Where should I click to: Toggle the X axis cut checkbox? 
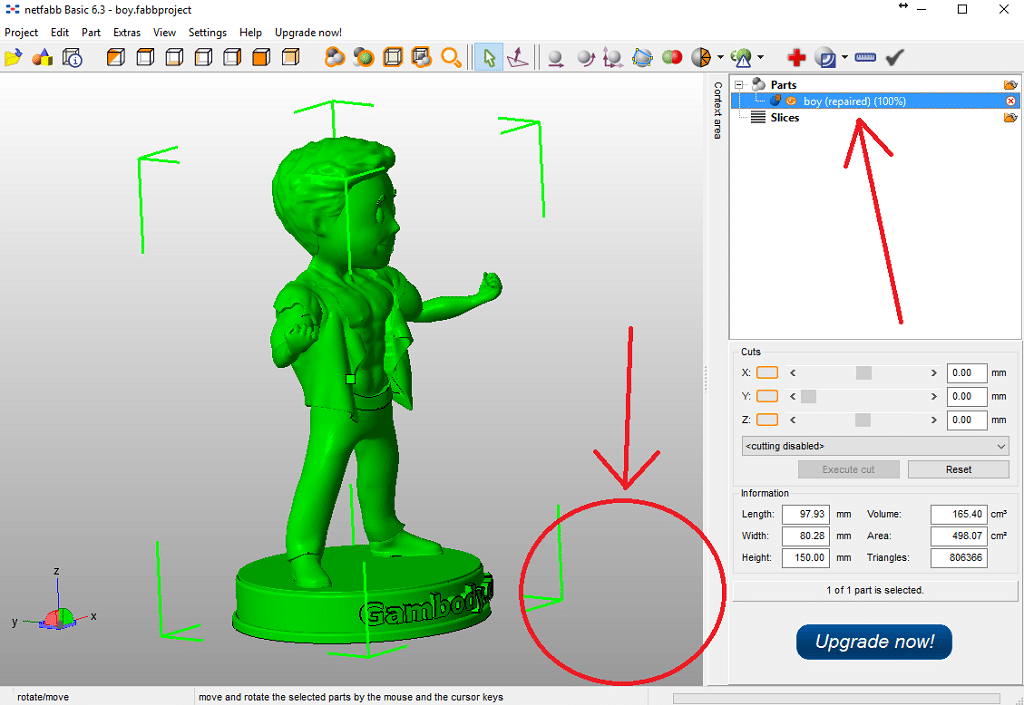[x=766, y=372]
